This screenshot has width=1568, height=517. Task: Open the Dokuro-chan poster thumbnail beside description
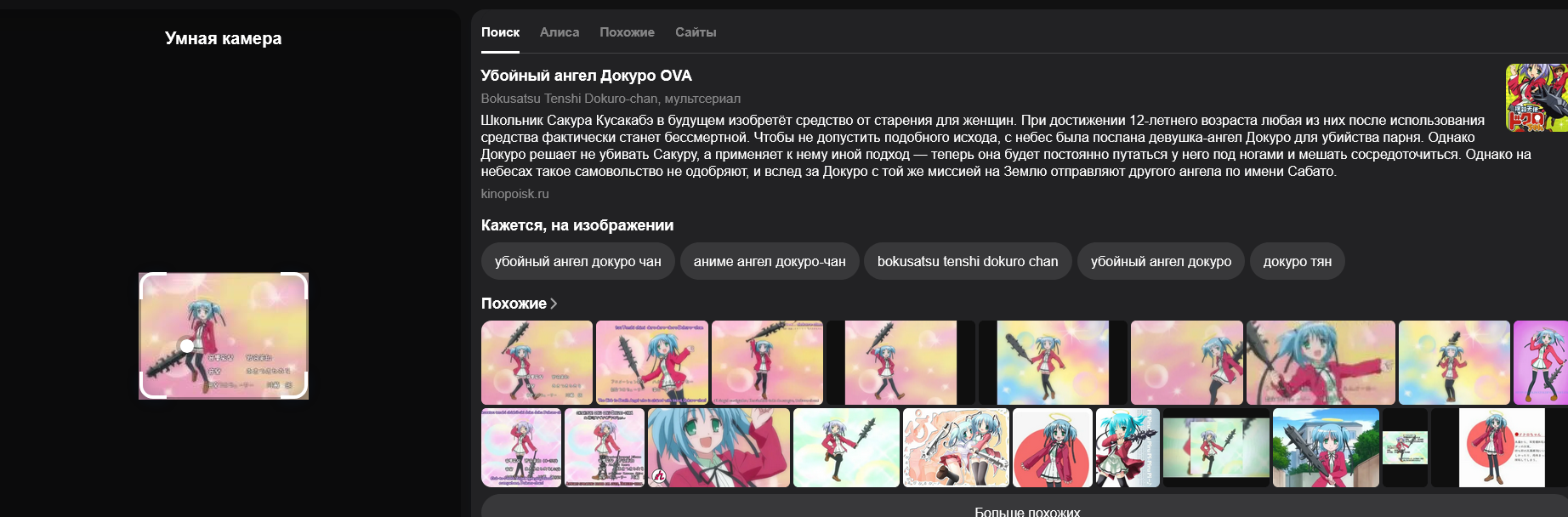(x=1537, y=98)
